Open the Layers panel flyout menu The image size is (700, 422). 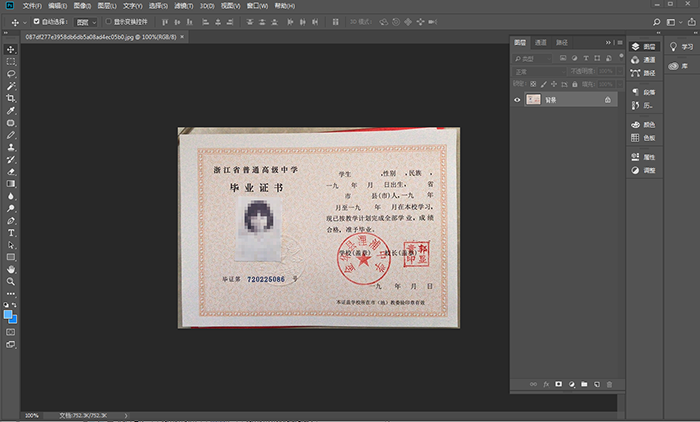pyautogui.click(x=620, y=42)
